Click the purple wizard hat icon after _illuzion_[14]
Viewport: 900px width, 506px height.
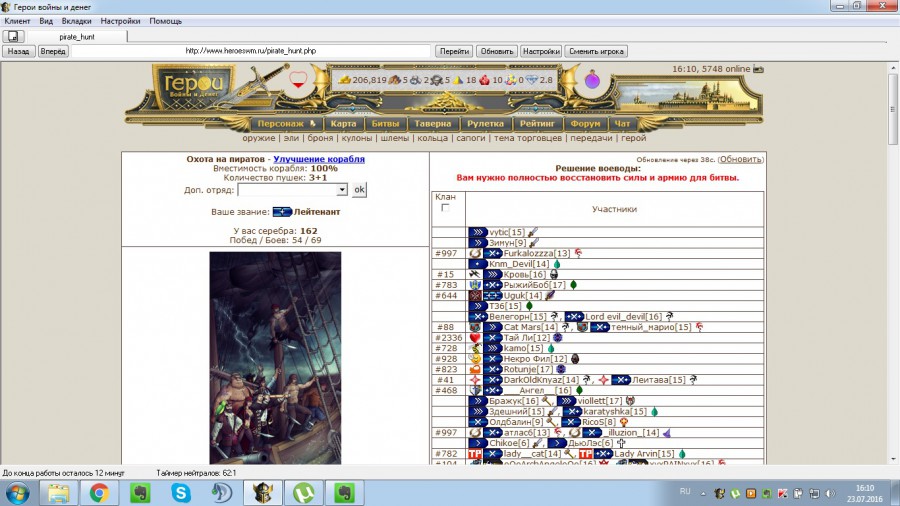coord(666,433)
